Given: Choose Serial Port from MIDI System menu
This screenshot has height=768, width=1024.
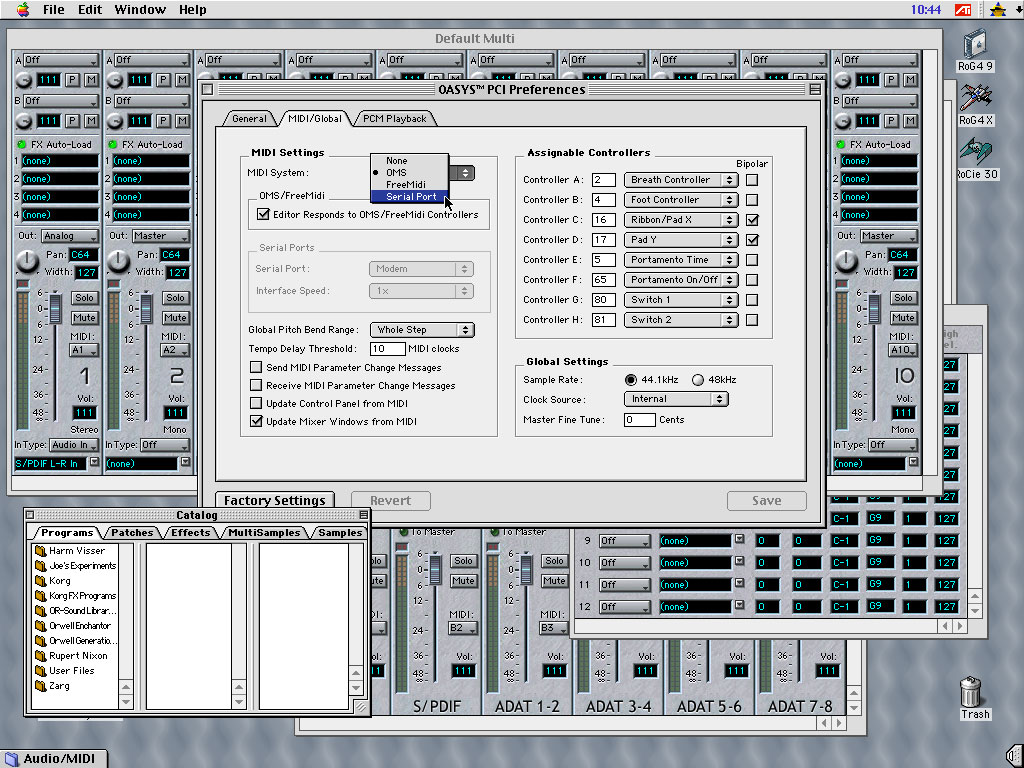Looking at the screenshot, I should tap(409, 197).
